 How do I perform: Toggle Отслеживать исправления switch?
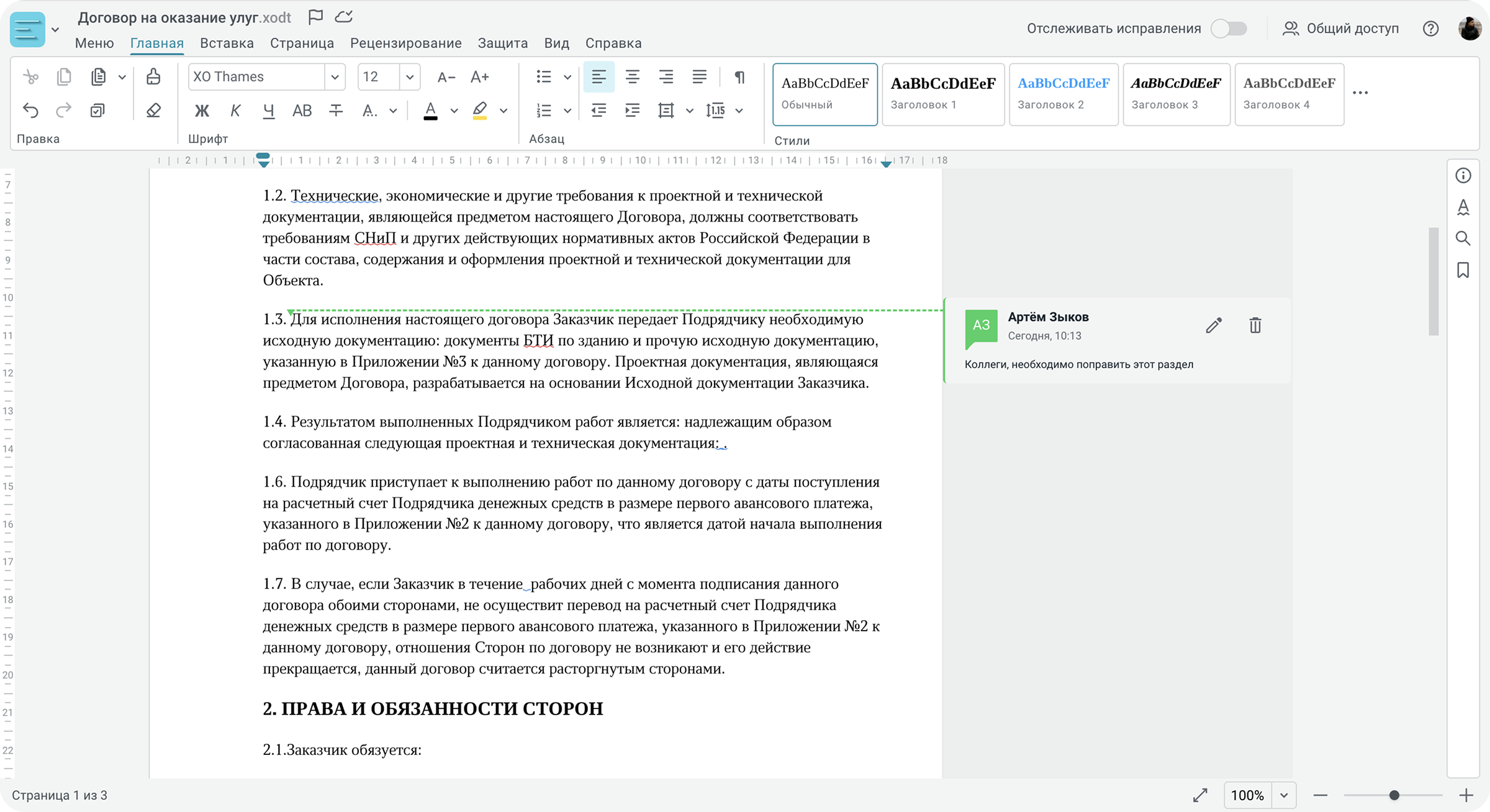pyautogui.click(x=1229, y=29)
